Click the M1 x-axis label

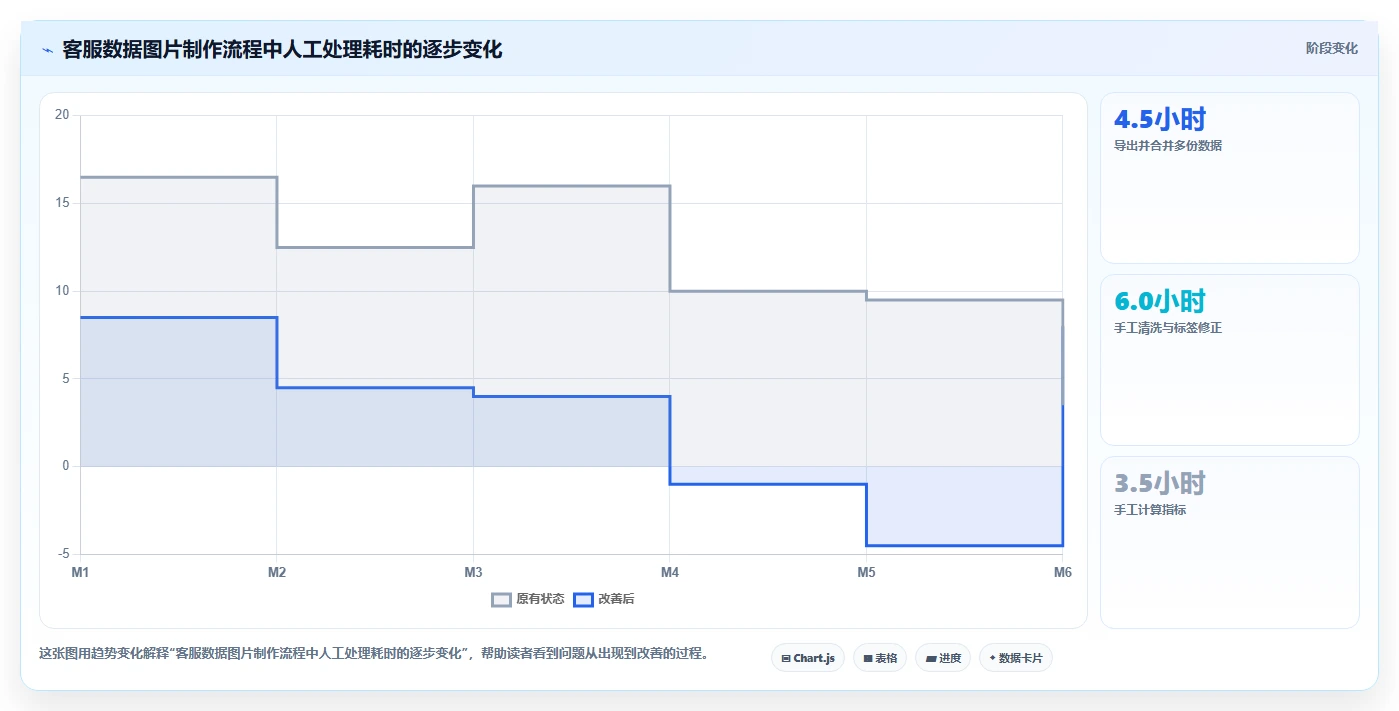click(x=80, y=573)
